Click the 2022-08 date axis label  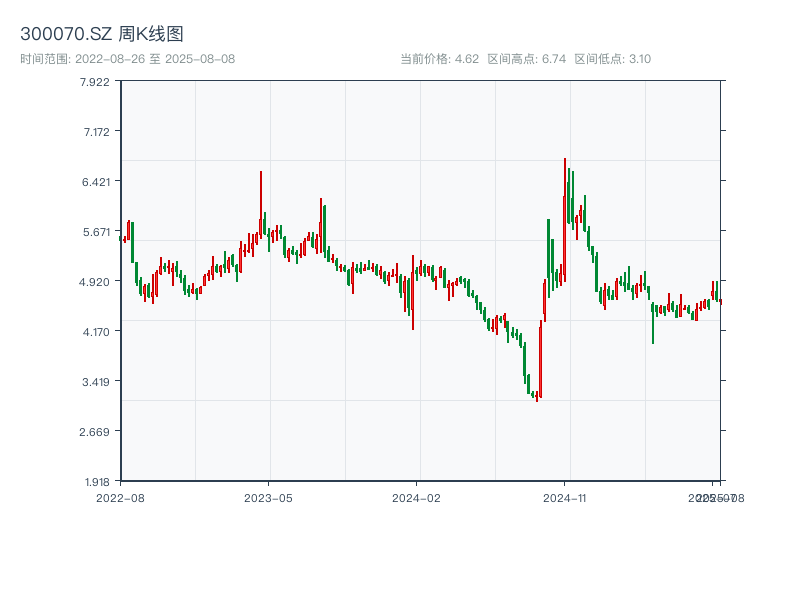tap(120, 497)
